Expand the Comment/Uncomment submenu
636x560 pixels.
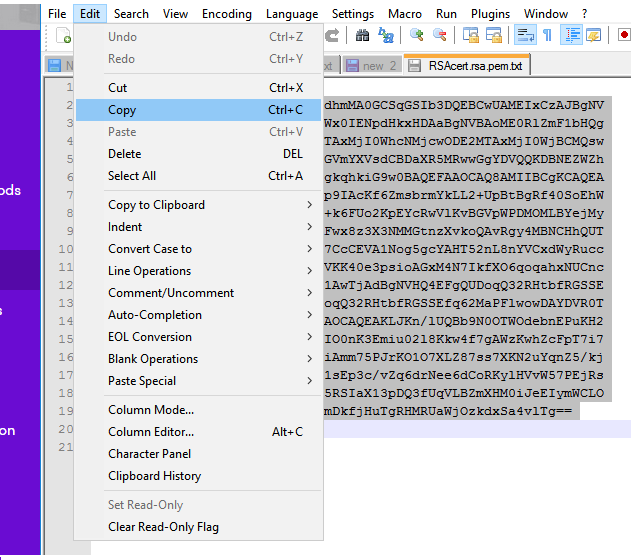(x=199, y=292)
